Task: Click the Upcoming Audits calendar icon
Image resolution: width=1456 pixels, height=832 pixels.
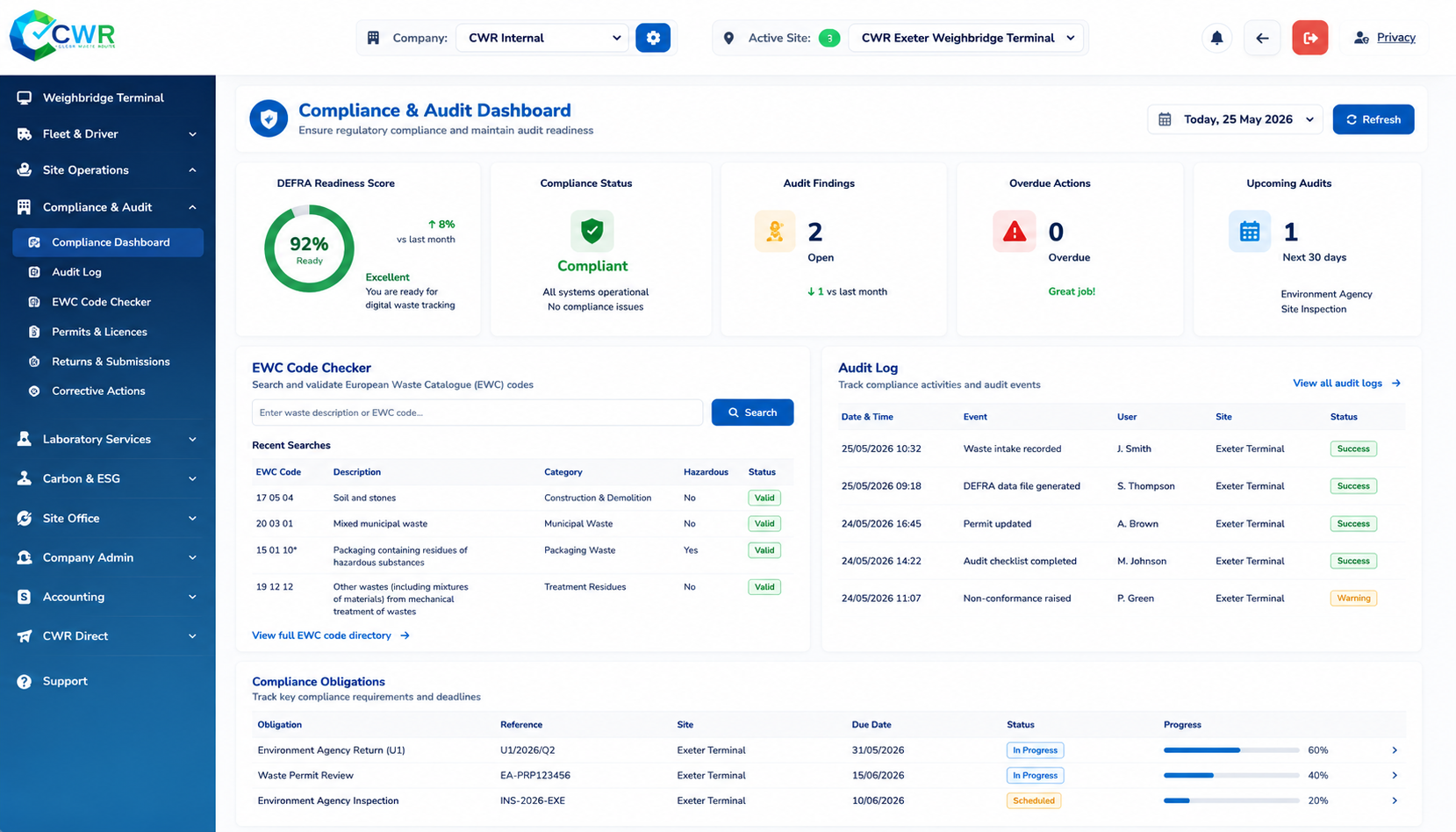Action: click(1250, 232)
